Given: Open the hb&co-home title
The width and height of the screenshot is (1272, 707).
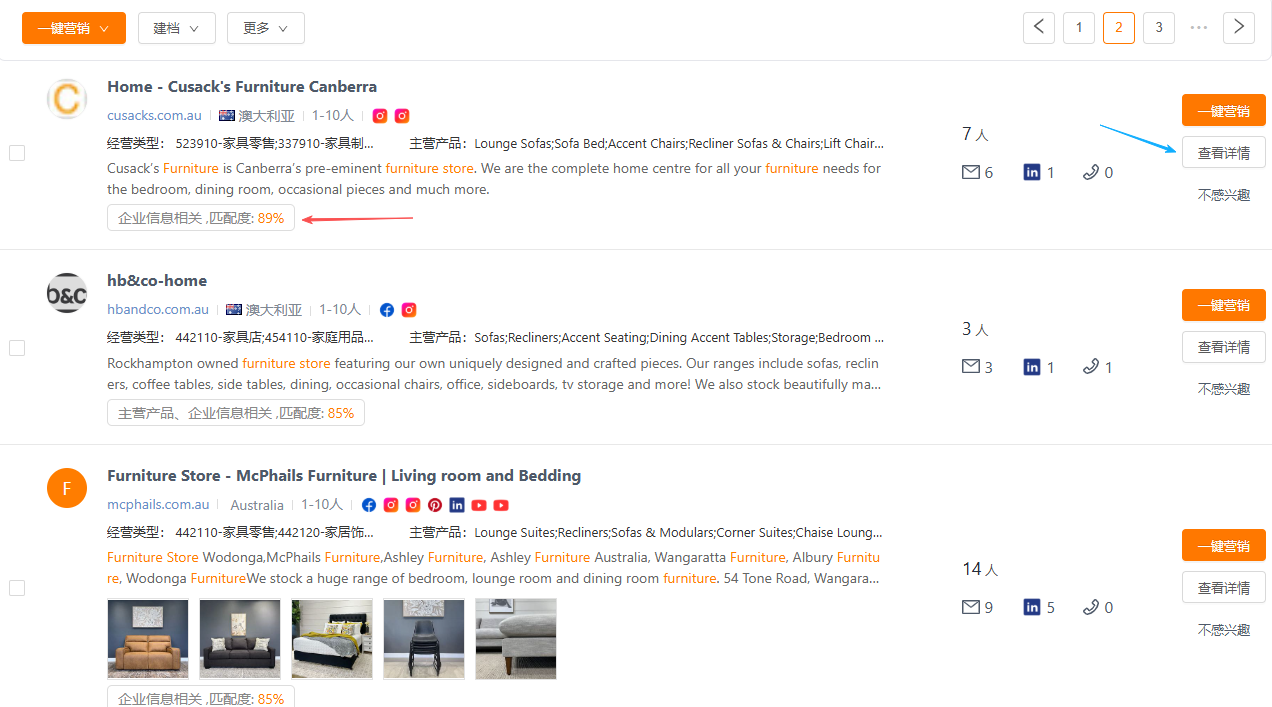Looking at the screenshot, I should 157,281.
